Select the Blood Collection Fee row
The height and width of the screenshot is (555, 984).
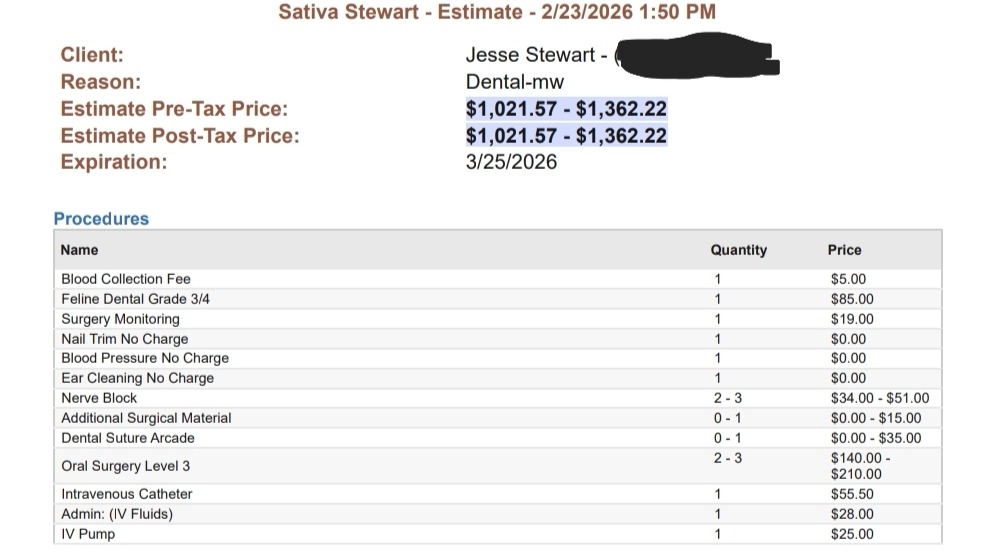pyautogui.click(x=126, y=279)
